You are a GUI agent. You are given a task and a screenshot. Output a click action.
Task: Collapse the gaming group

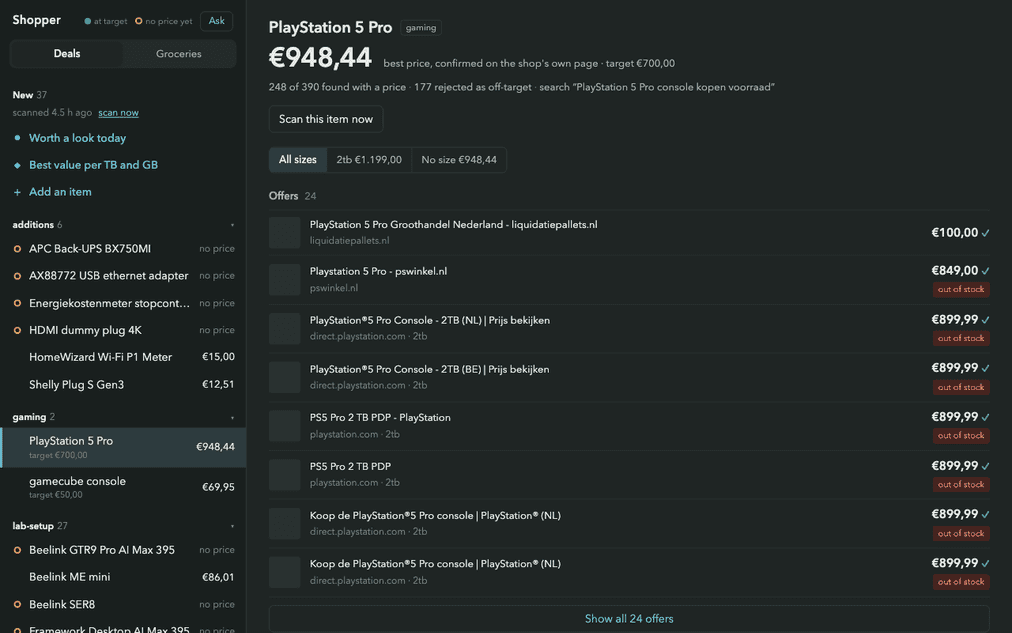[x=232, y=417]
